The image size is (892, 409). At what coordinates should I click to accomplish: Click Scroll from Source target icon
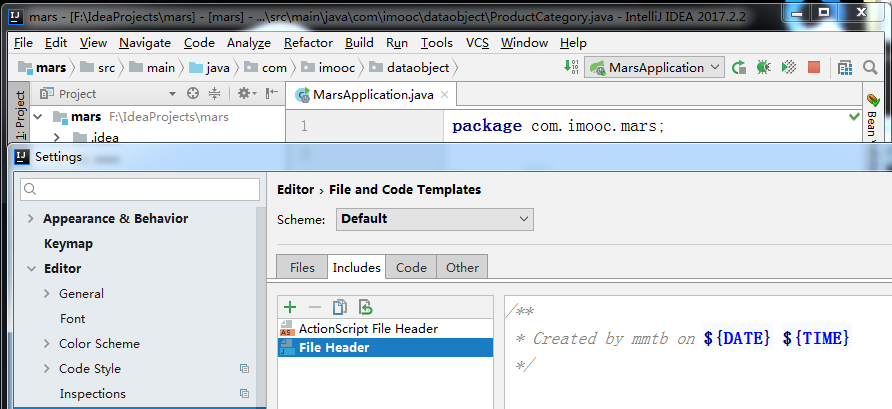tap(193, 93)
